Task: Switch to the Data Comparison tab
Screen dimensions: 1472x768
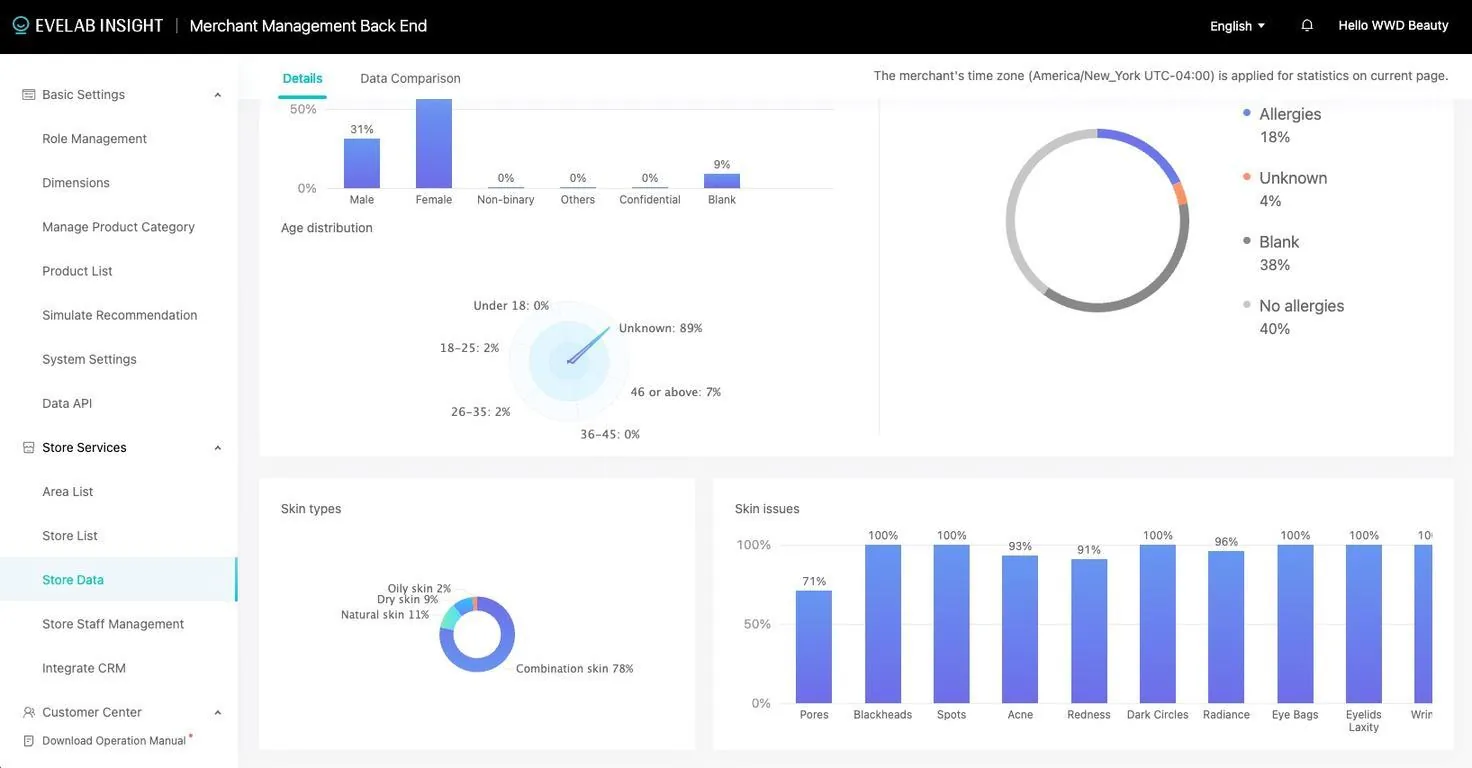Action: point(410,78)
